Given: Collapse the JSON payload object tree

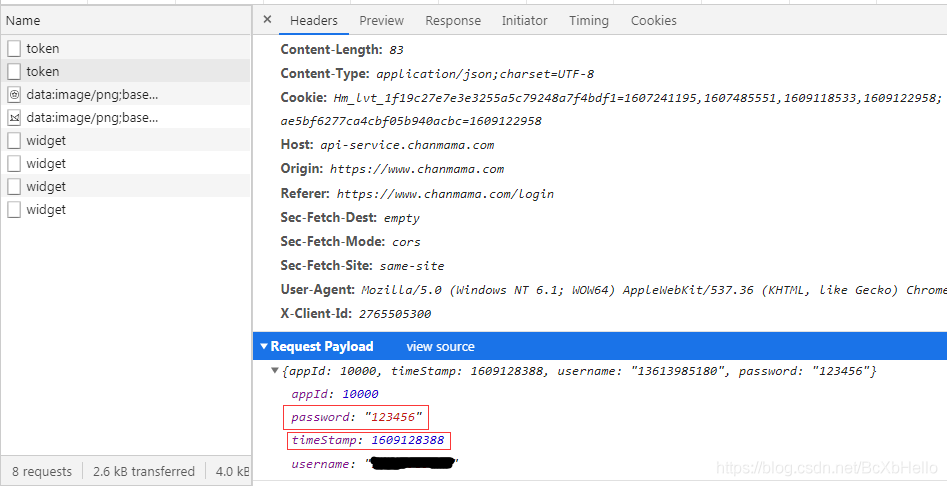Looking at the screenshot, I should pos(275,371).
